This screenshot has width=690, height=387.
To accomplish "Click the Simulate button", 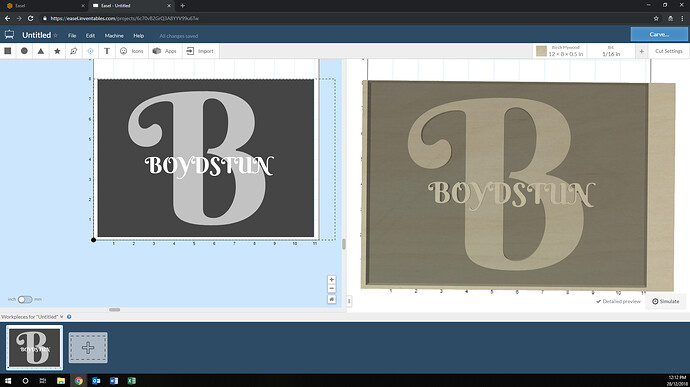I will [665, 302].
